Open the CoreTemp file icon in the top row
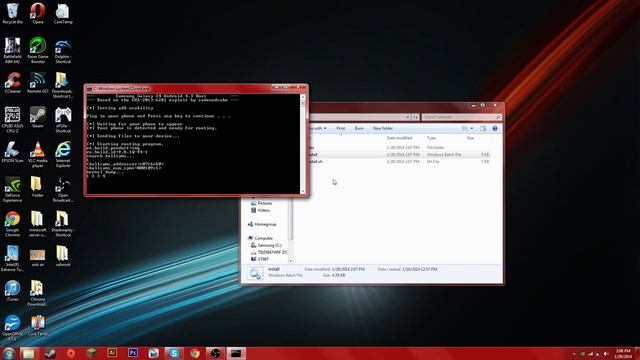The width and height of the screenshot is (640, 360). [x=62, y=13]
